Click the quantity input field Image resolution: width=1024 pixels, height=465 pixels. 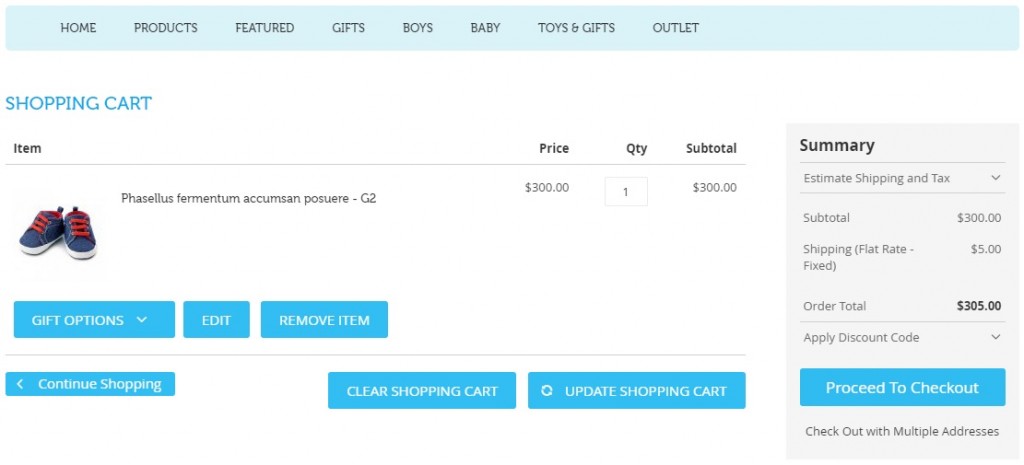click(626, 192)
